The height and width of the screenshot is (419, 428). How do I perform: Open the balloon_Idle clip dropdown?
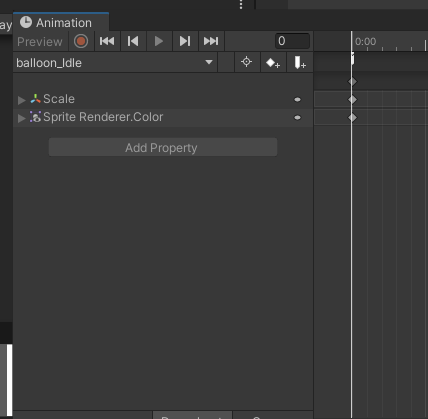tap(115, 62)
